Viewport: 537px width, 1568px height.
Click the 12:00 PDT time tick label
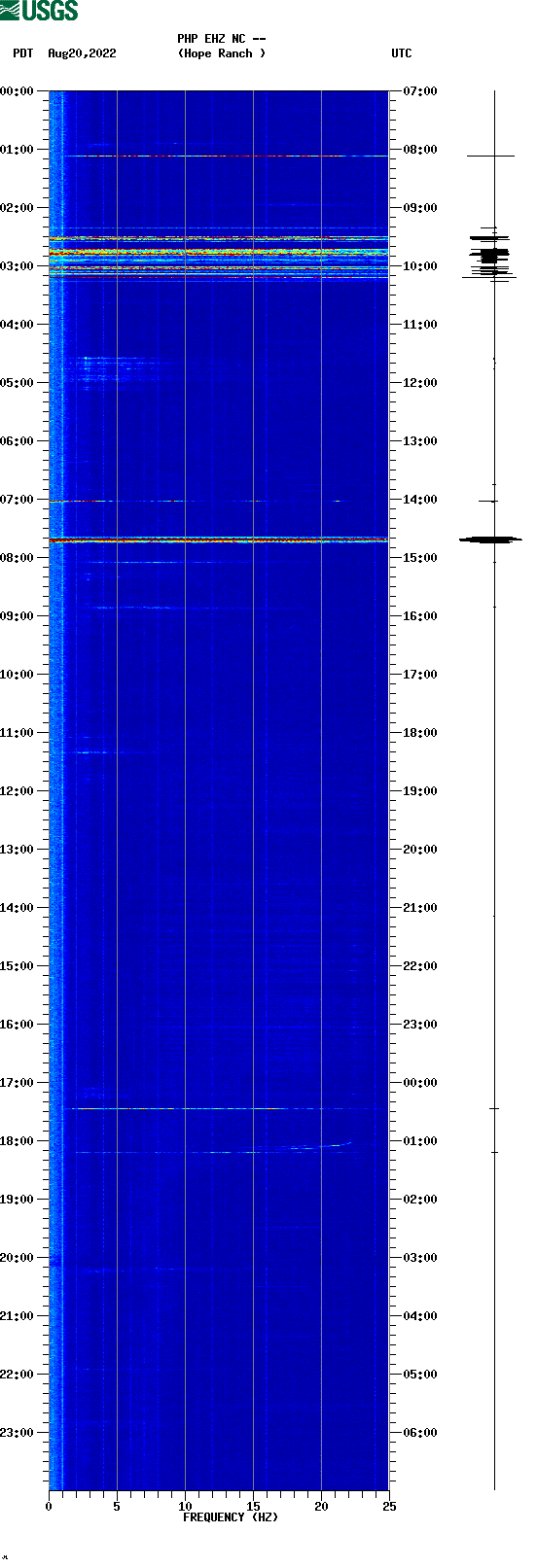(x=17, y=791)
